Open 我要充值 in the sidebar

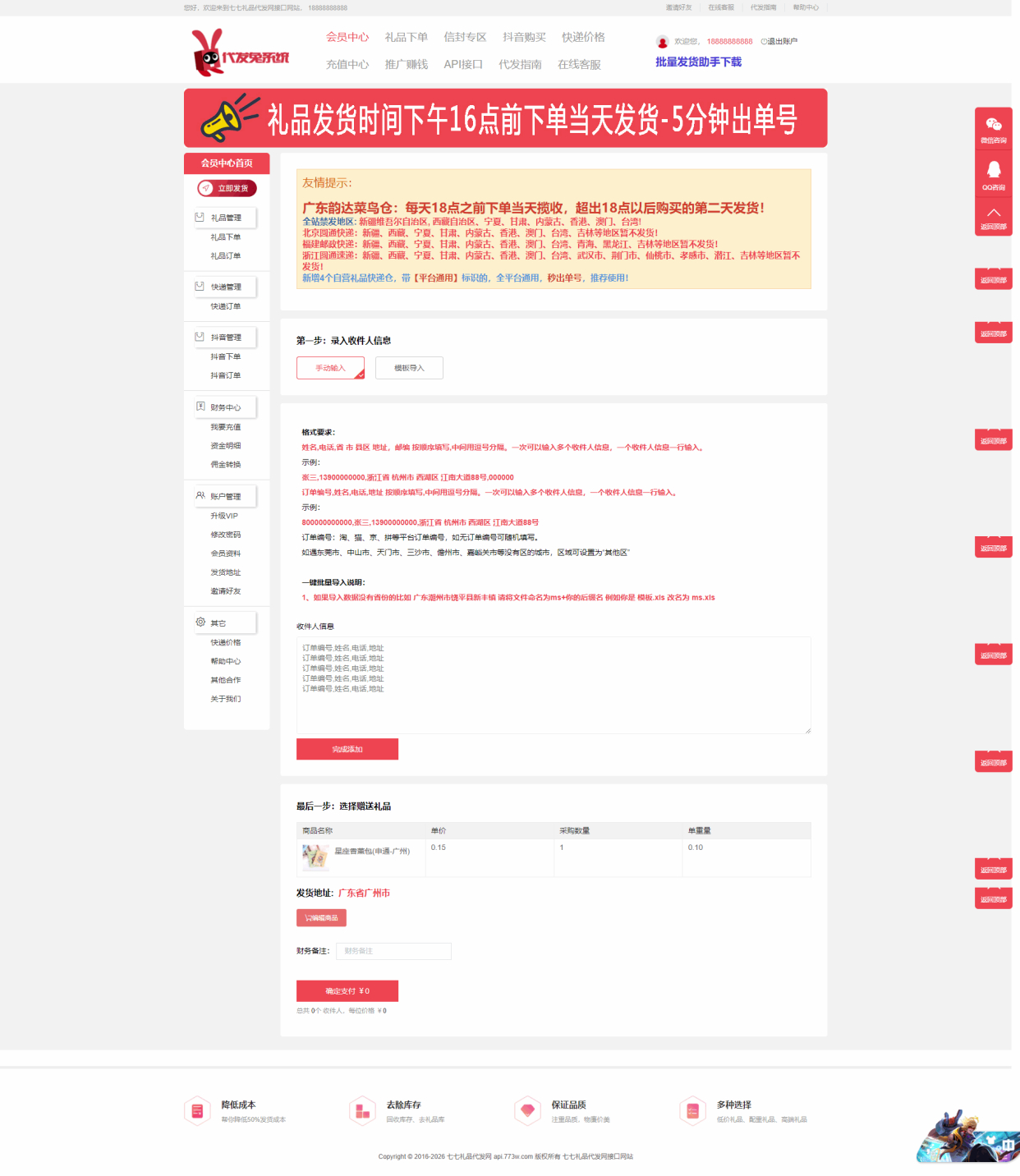click(226, 427)
